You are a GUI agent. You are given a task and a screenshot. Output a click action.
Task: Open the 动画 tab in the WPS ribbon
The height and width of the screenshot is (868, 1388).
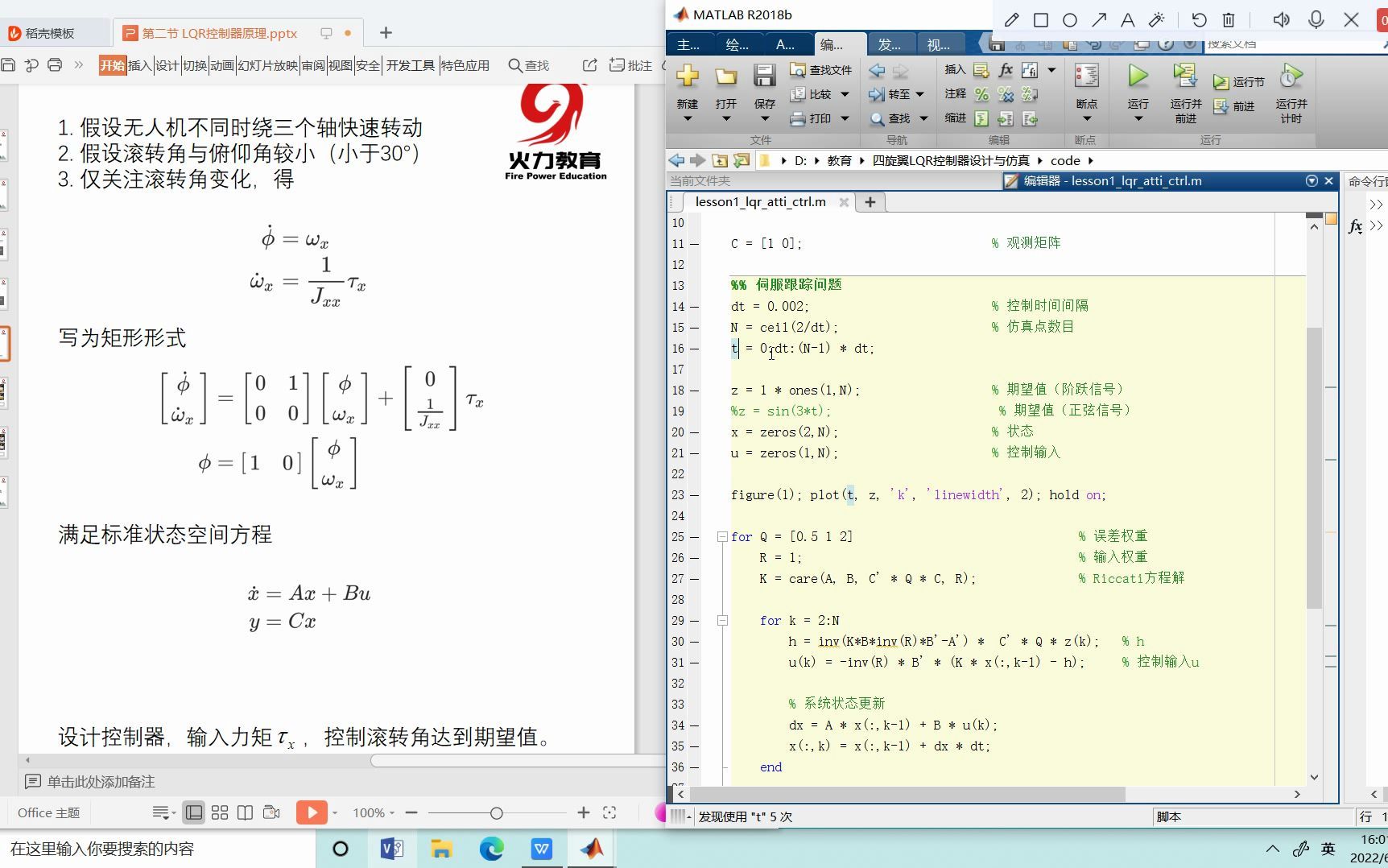click(221, 65)
